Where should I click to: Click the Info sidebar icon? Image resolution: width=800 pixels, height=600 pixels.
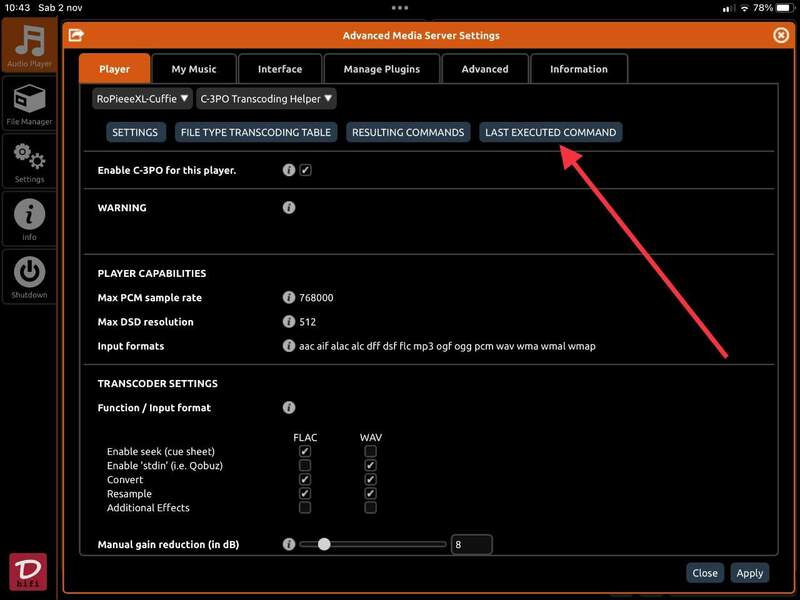pos(29,219)
